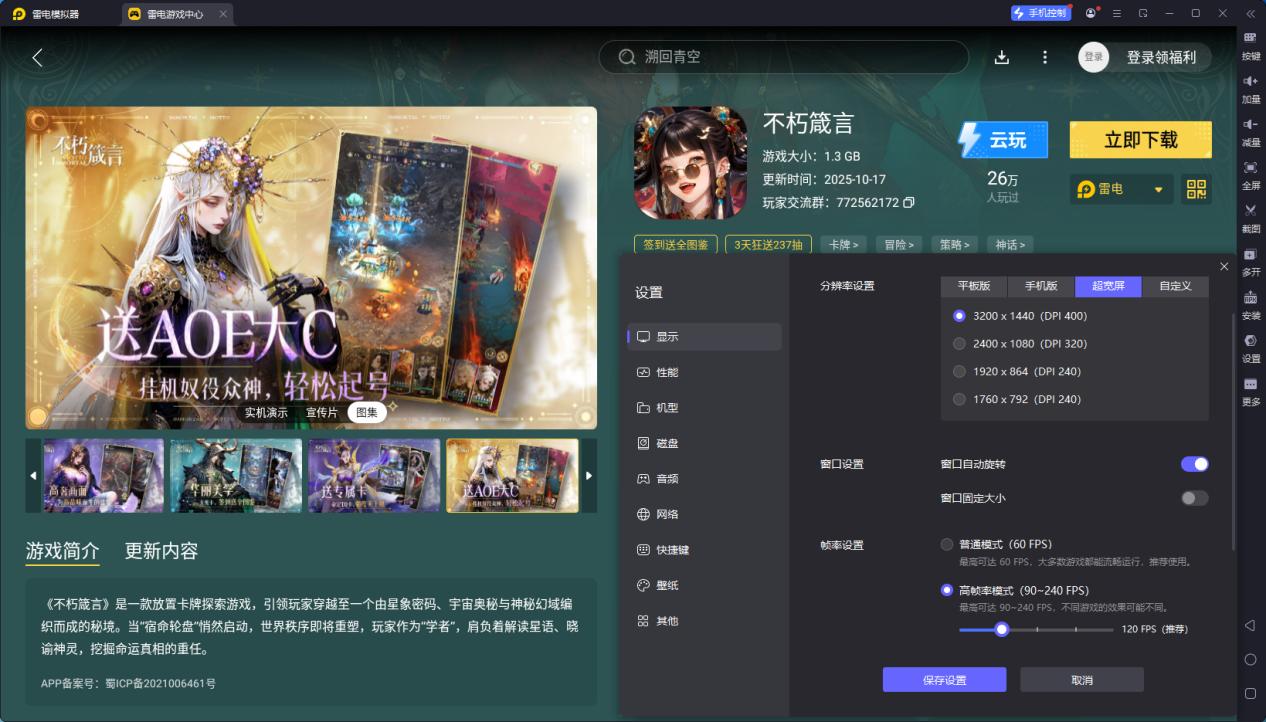1266x722 pixels.
Task: Show the QR code next to 雷电 button
Action: point(1196,189)
